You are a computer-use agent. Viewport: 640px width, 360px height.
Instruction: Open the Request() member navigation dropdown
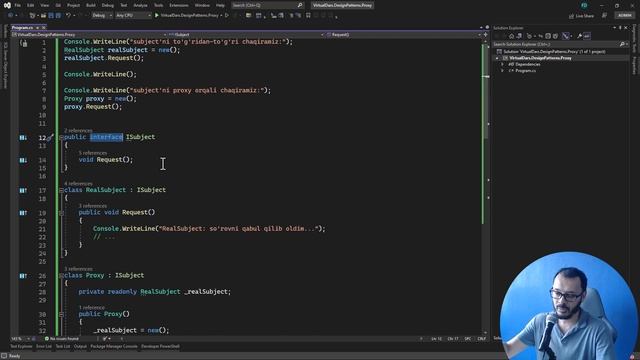click(x=403, y=35)
